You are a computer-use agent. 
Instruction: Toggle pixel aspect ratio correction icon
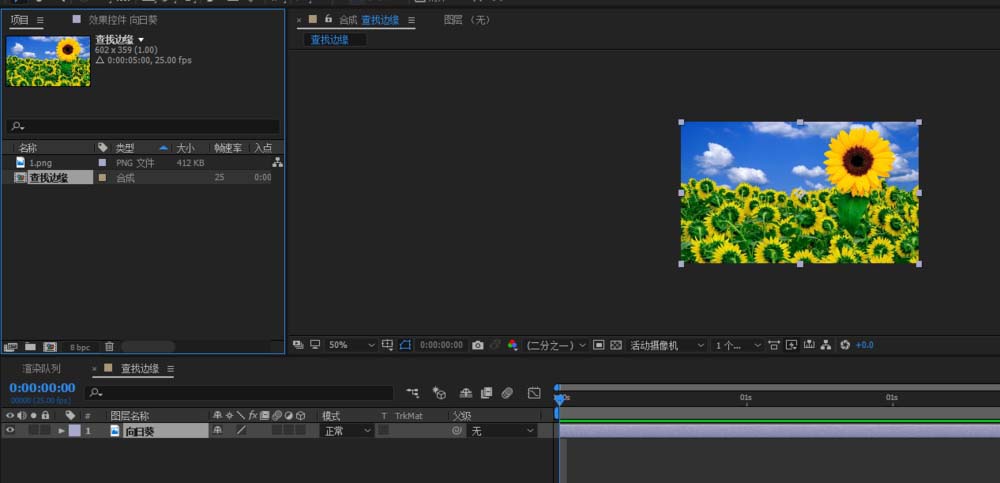[774, 345]
